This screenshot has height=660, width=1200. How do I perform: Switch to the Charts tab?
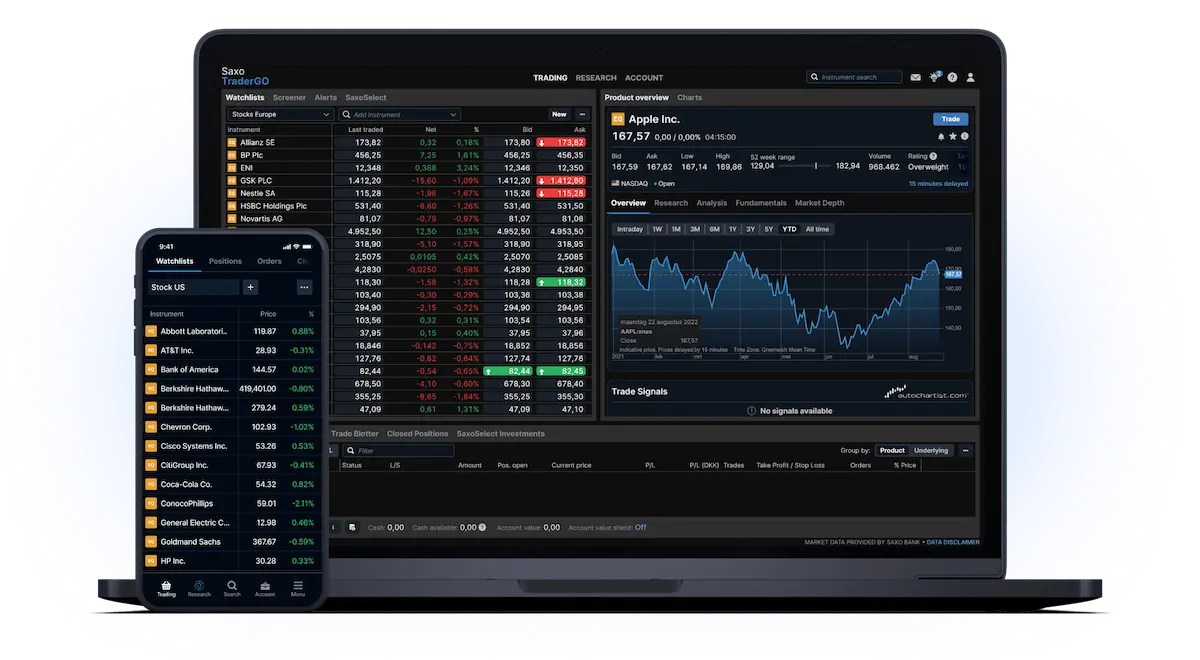pyautogui.click(x=690, y=98)
